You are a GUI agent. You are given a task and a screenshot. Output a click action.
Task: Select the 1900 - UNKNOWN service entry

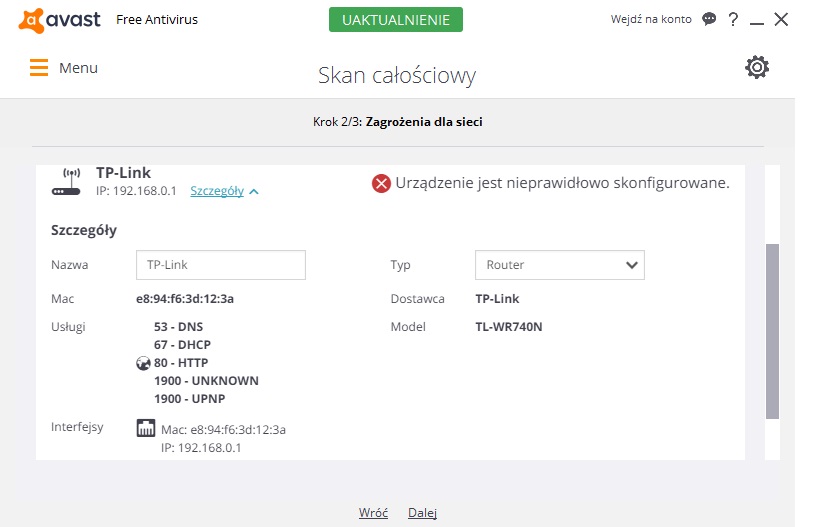click(x=206, y=381)
